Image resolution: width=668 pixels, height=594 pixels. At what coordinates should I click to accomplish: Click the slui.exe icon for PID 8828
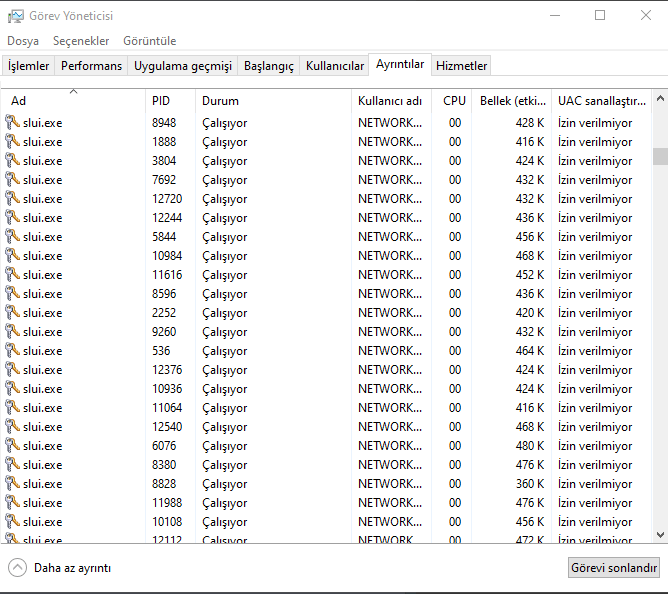pyautogui.click(x=12, y=484)
